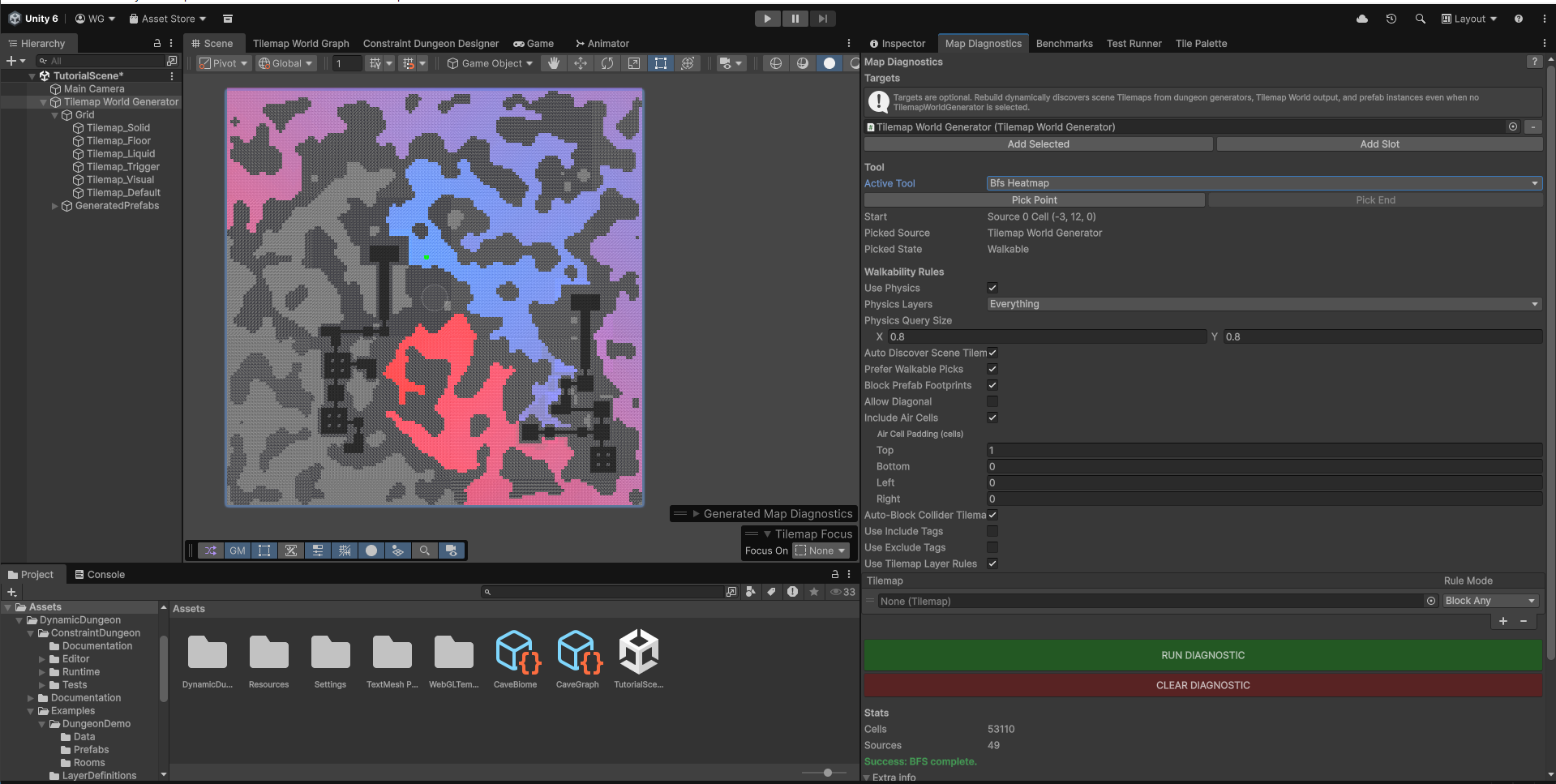Open Pivot handle position dropdown

pos(223,63)
